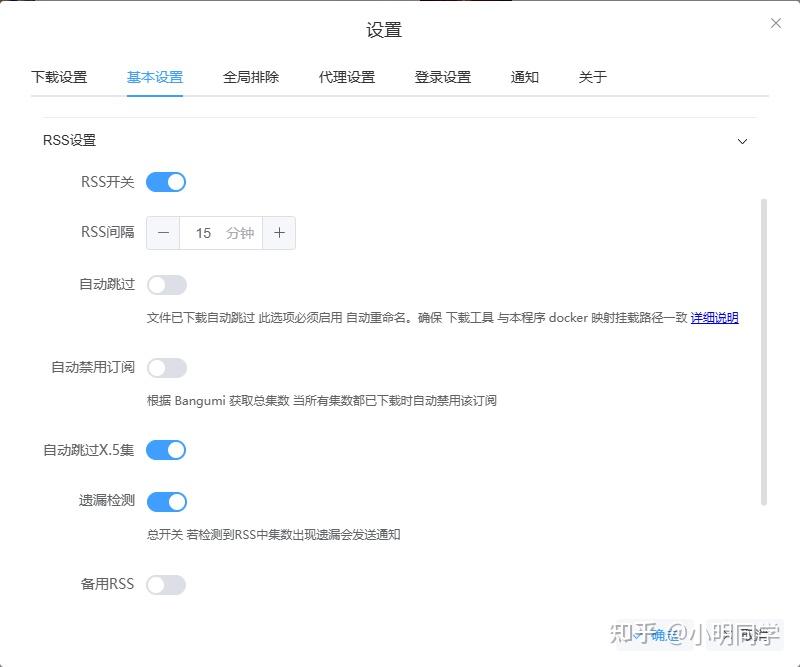Image resolution: width=800 pixels, height=667 pixels.
Task: Select the 代理设置 tab
Action: (346, 76)
